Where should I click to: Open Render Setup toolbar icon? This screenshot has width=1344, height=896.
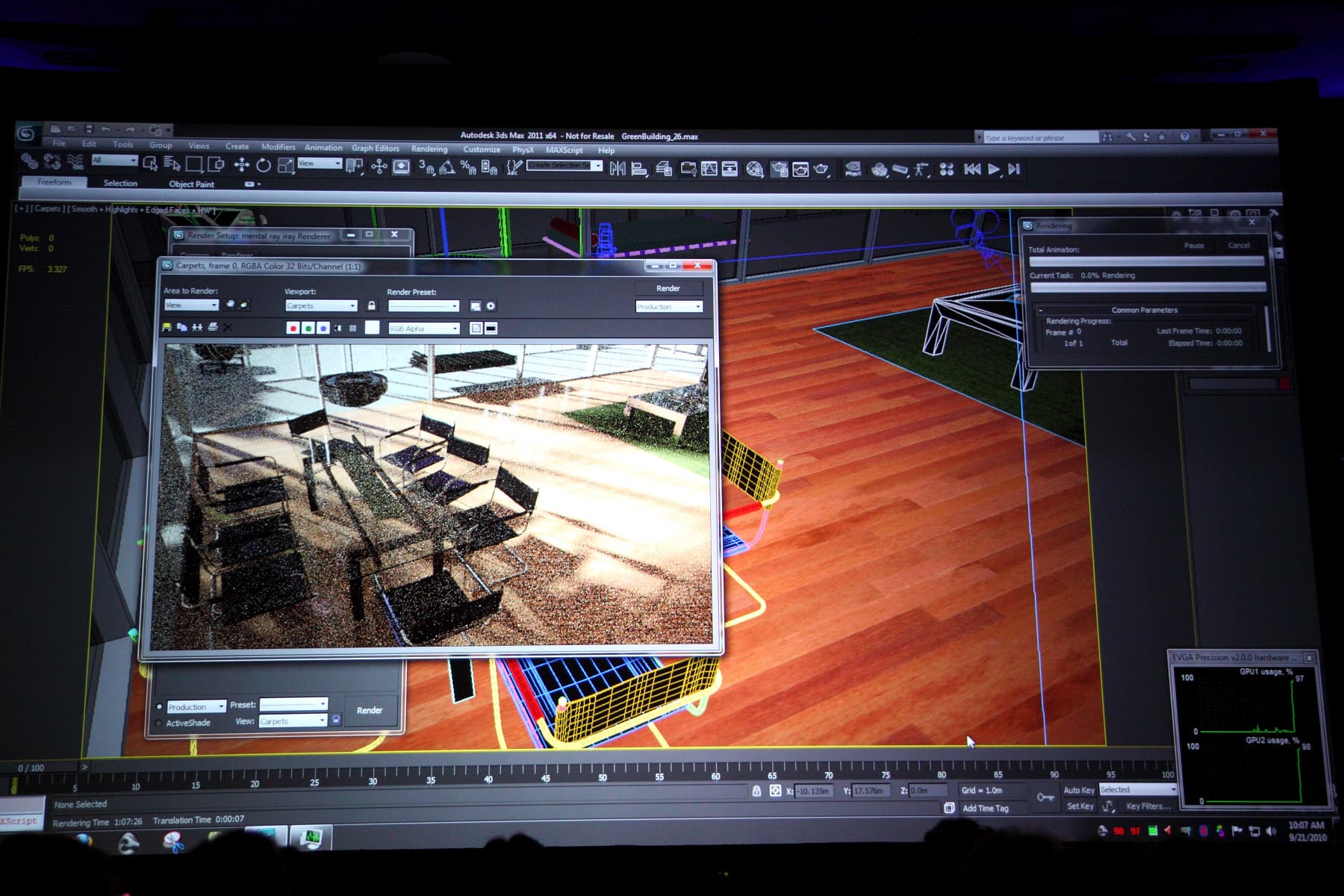780,169
